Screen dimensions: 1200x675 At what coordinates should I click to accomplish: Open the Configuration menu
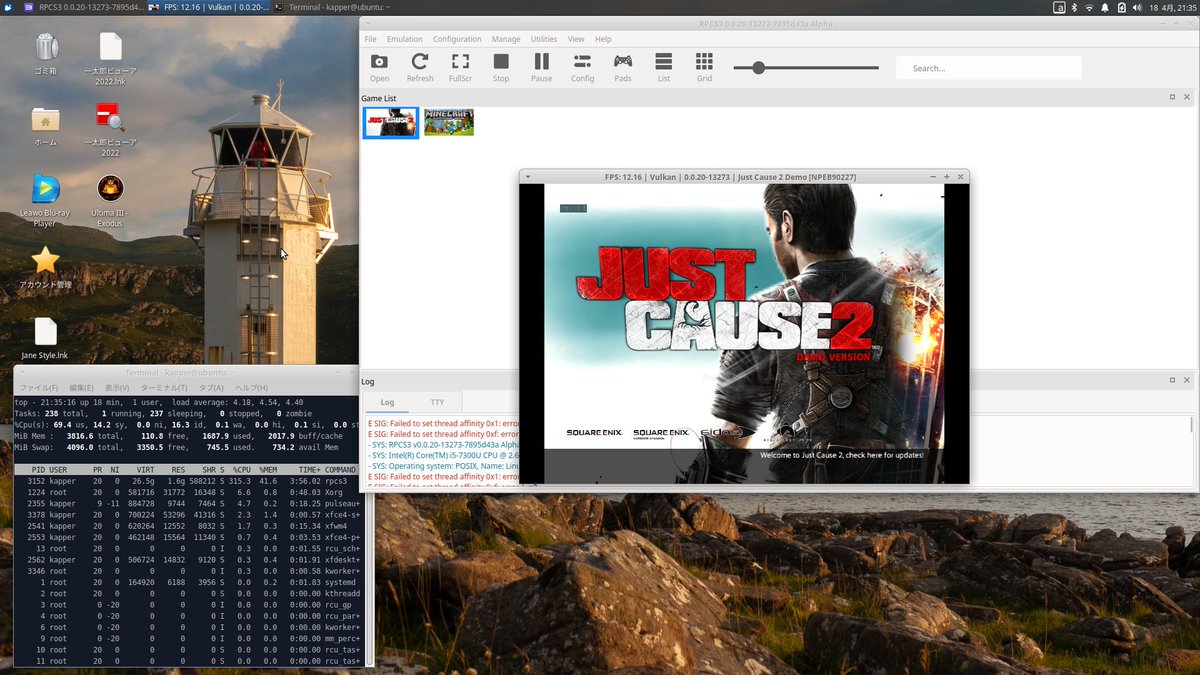[x=457, y=39]
